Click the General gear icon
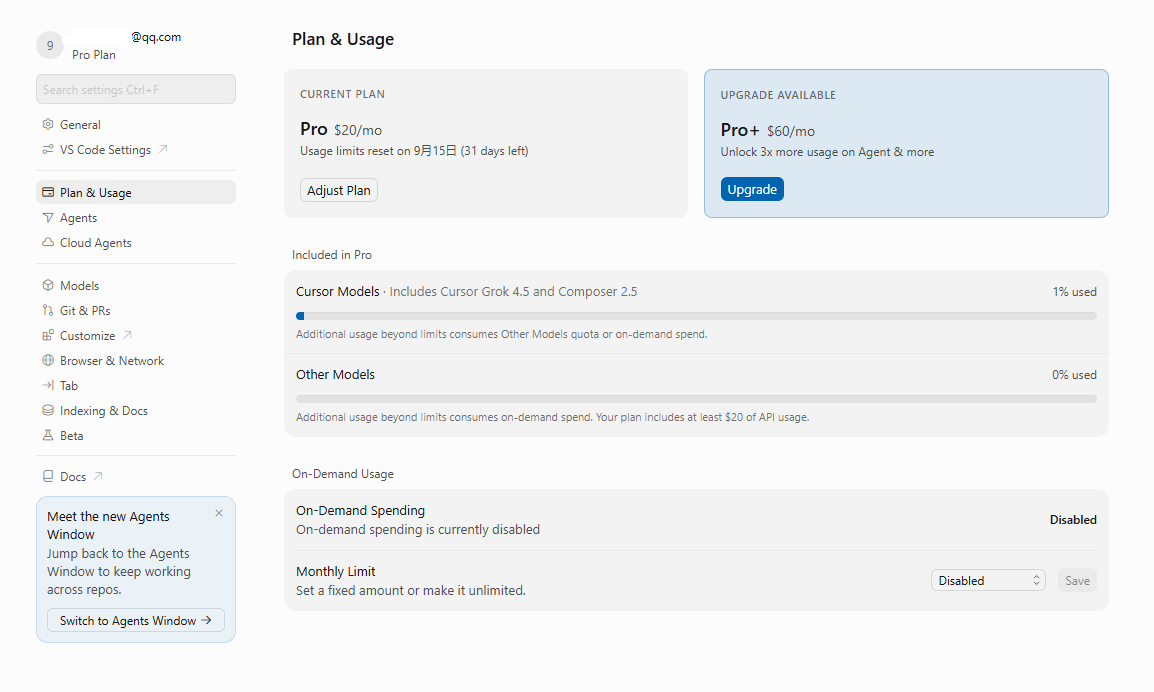The width and height of the screenshot is (1154, 692). coord(48,124)
